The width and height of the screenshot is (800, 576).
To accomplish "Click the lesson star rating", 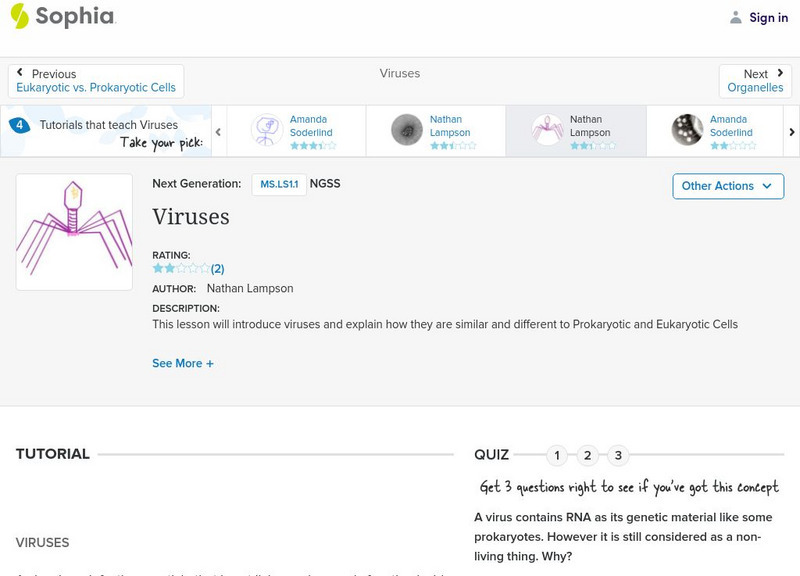I will tap(181, 269).
